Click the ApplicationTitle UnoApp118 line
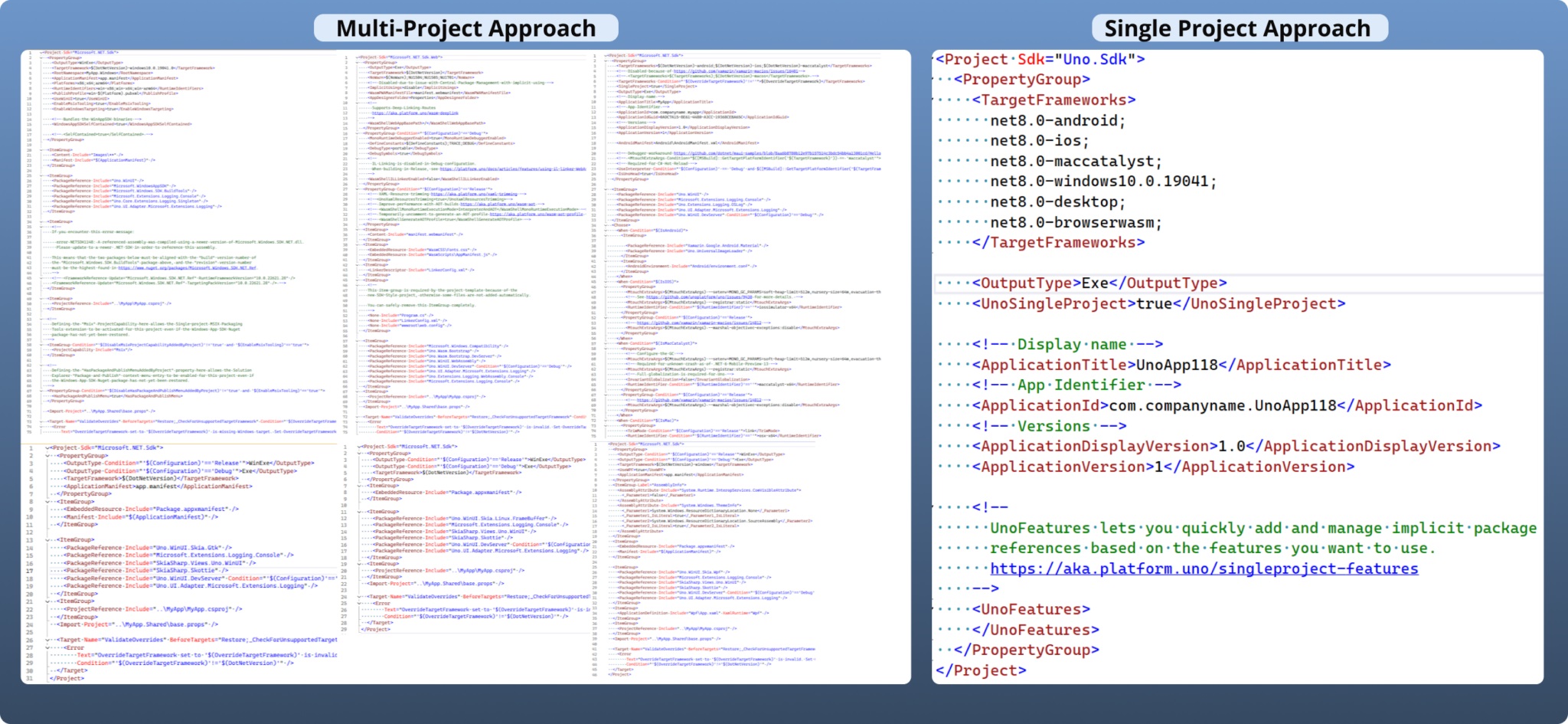Image resolution: width=1568 pixels, height=724 pixels. (1181, 365)
